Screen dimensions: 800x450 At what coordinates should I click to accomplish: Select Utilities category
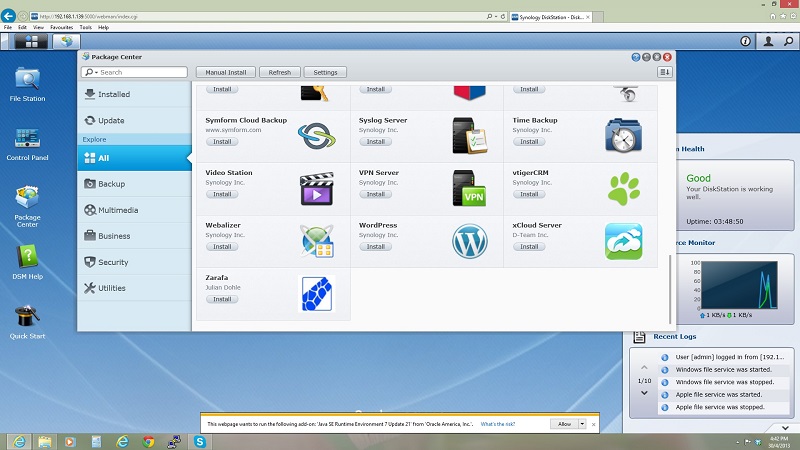tap(135, 288)
